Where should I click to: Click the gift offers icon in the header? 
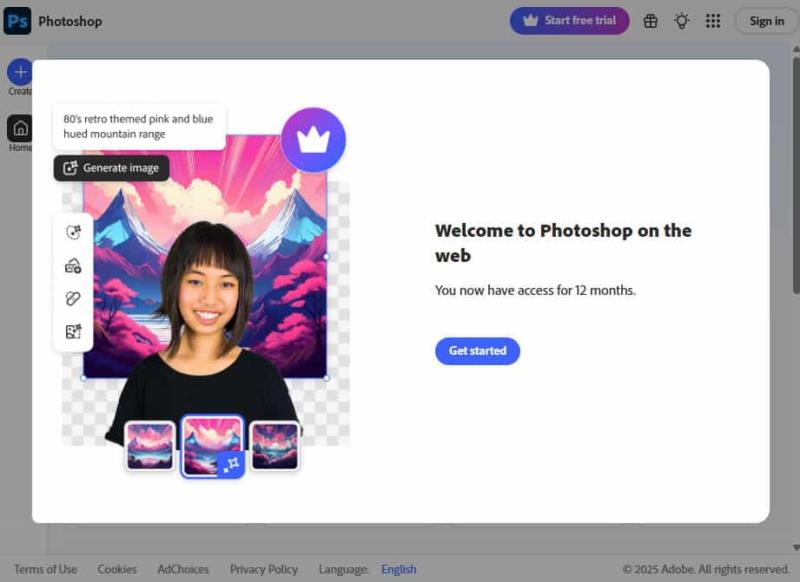650,20
